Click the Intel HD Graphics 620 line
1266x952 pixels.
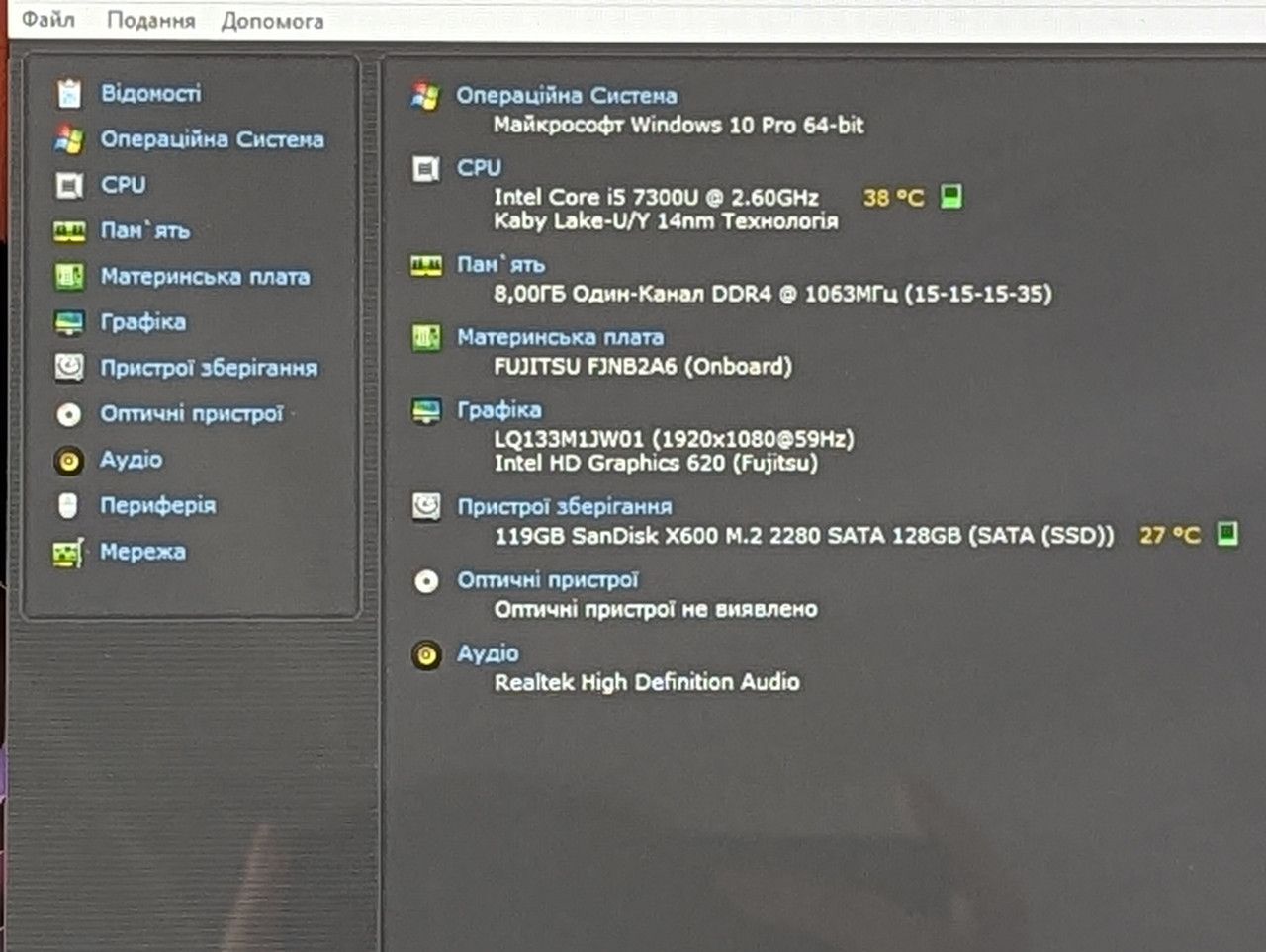656,463
